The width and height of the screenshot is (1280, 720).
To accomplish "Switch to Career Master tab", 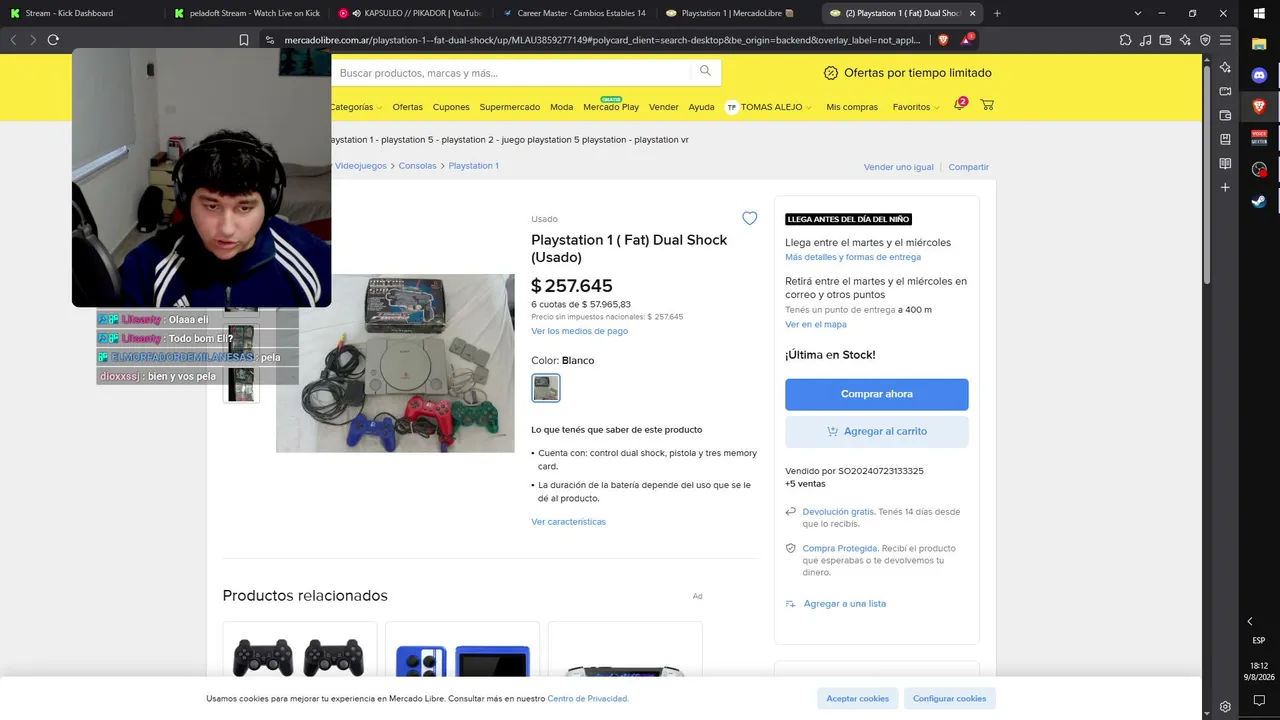I will pyautogui.click(x=574, y=13).
